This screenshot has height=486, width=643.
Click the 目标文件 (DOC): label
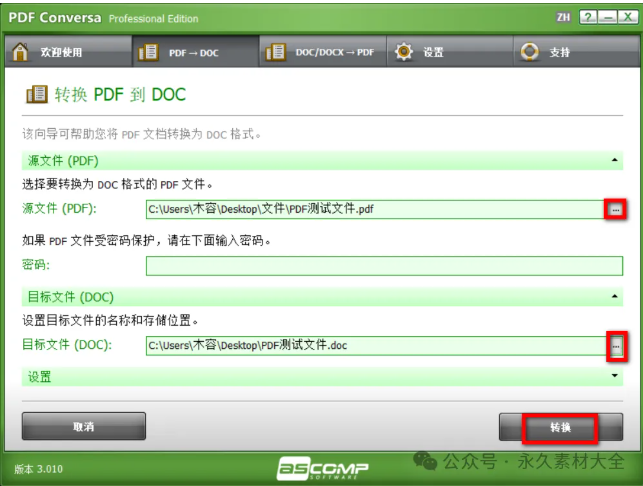tap(67, 345)
